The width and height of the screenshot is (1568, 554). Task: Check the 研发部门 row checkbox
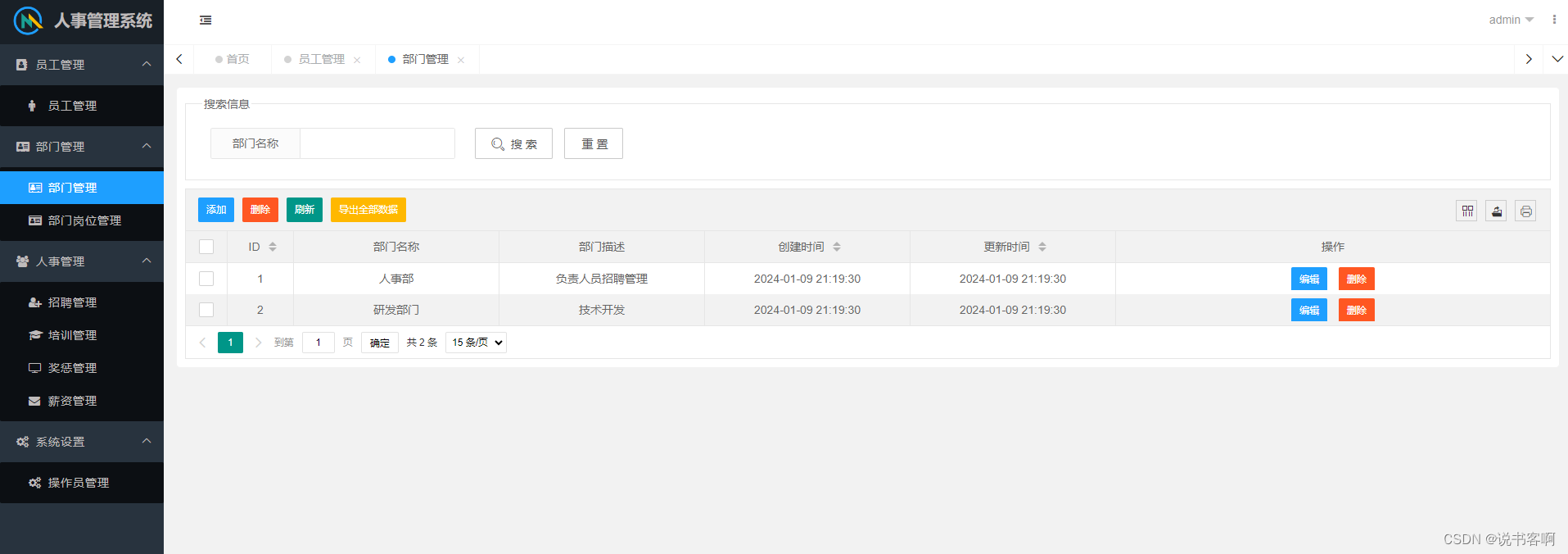point(206,310)
